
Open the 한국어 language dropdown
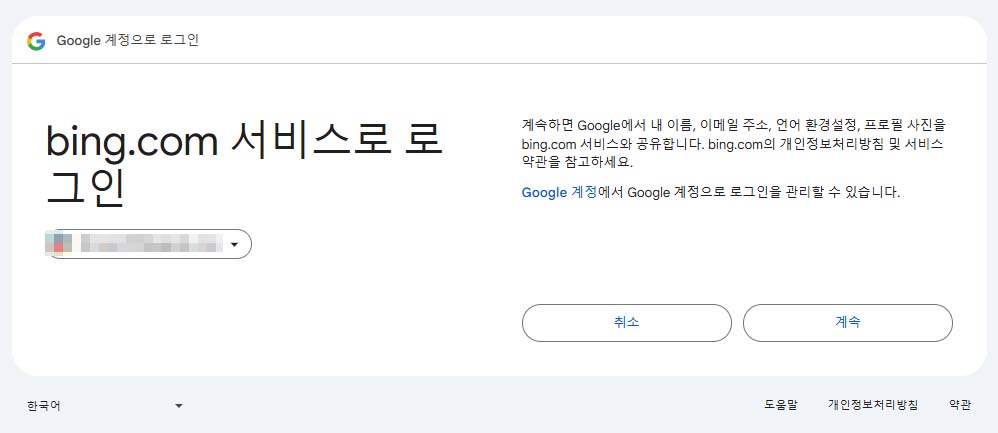105,406
